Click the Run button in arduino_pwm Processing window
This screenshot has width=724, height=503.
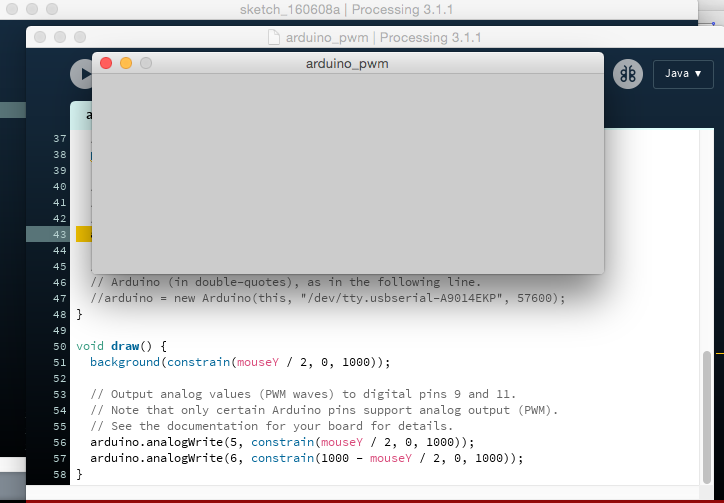pyautogui.click(x=82, y=74)
